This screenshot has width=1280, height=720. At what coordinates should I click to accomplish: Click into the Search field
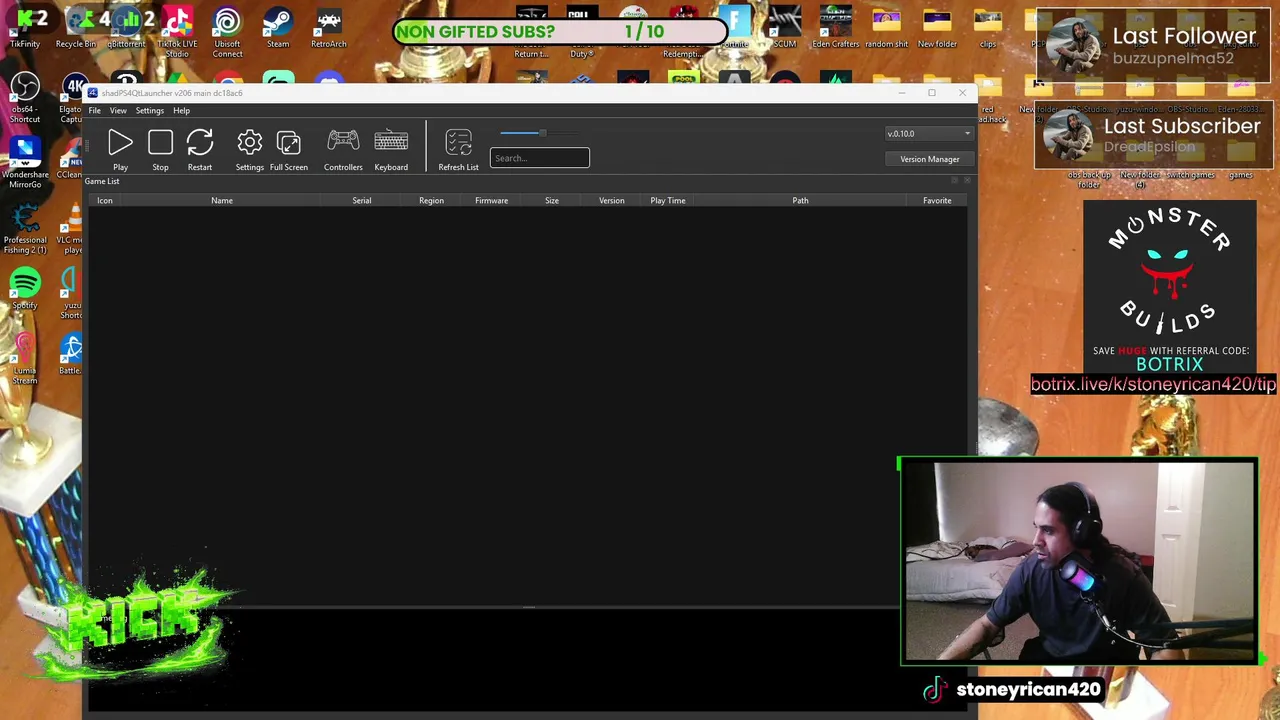click(x=540, y=158)
